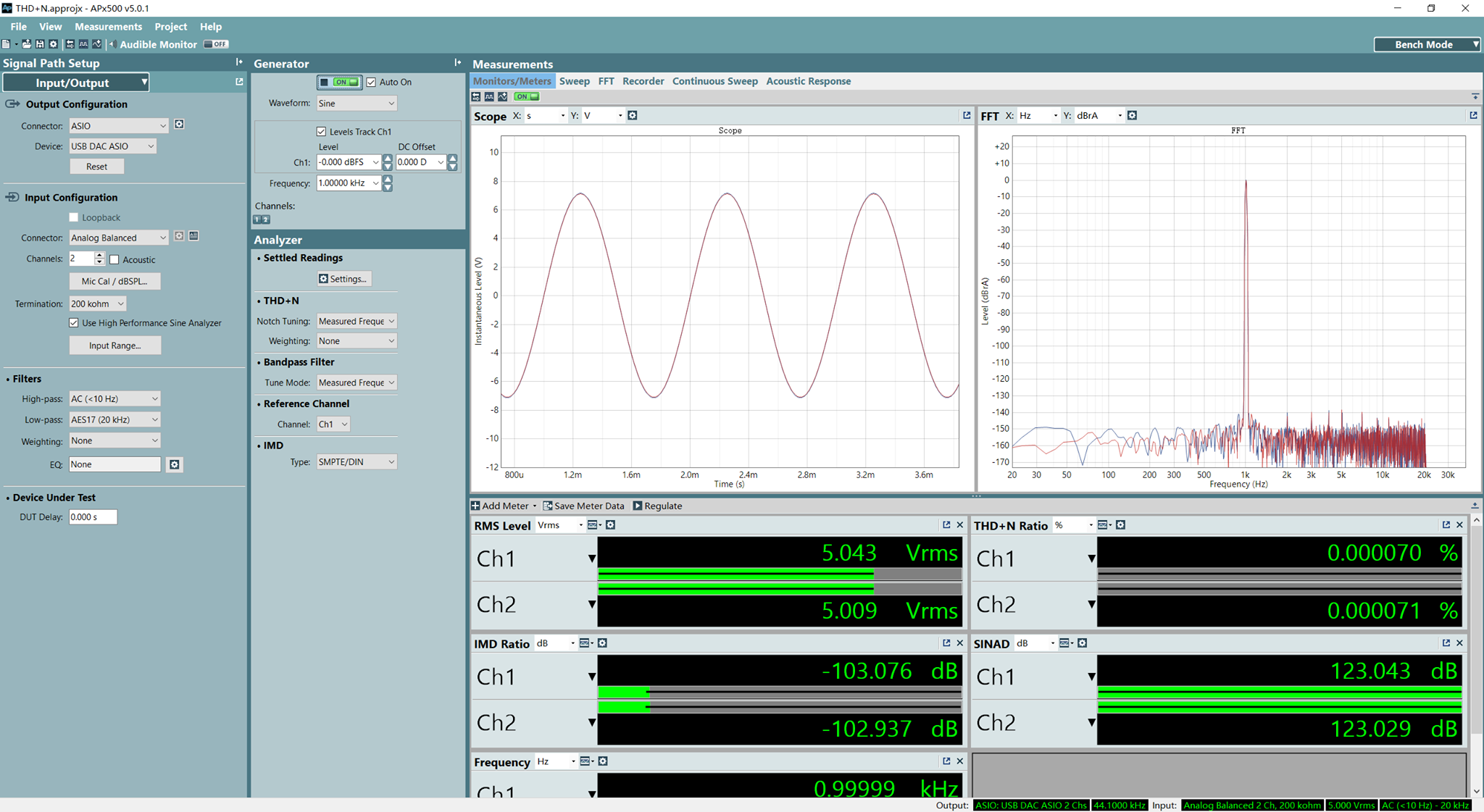This screenshot has width=1484, height=812.
Task: Click the Mic Cal / dBSPL button
Action: pos(114,281)
